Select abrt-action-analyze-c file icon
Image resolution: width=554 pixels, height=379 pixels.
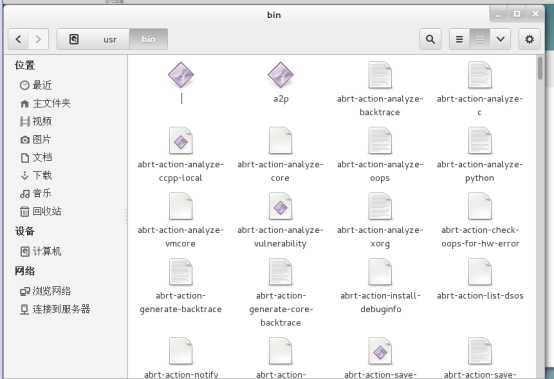[x=480, y=75]
